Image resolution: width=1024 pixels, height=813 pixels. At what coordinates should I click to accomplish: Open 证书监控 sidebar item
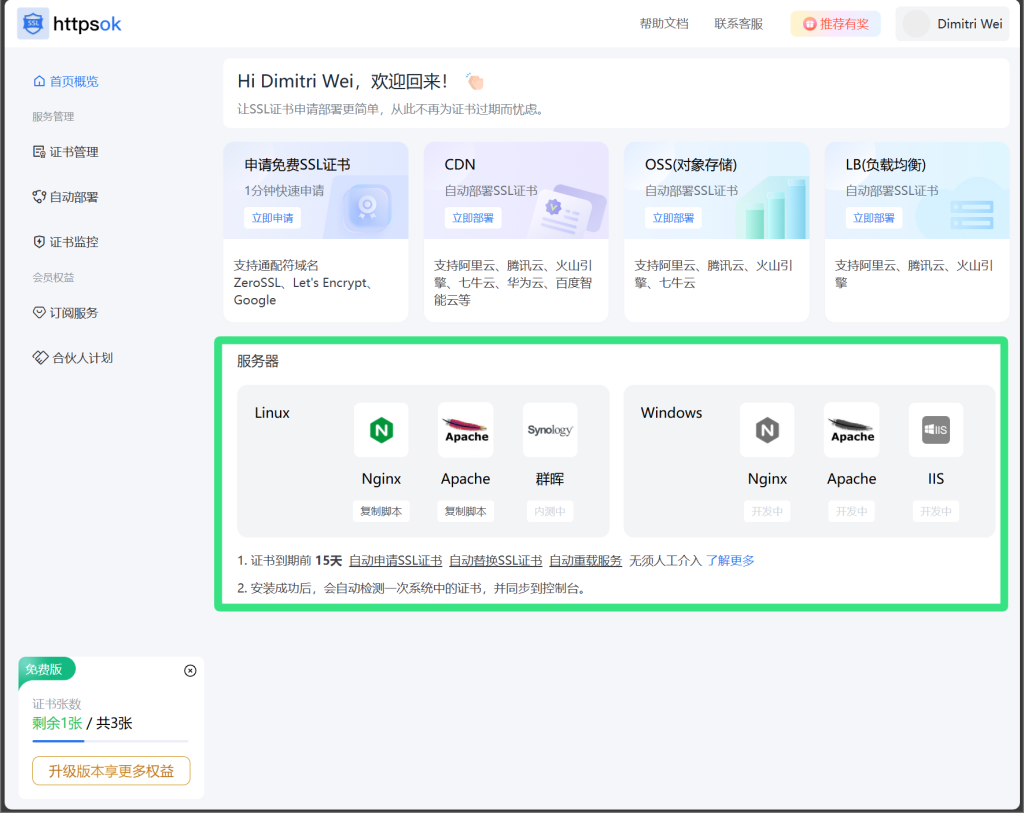pos(65,242)
